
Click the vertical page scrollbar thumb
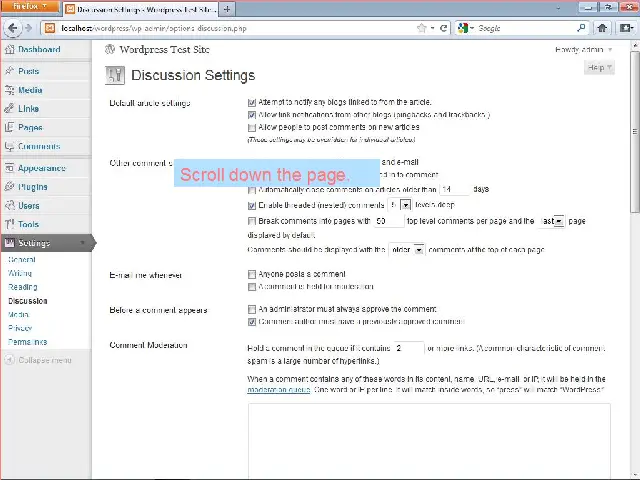[x=635, y=131]
